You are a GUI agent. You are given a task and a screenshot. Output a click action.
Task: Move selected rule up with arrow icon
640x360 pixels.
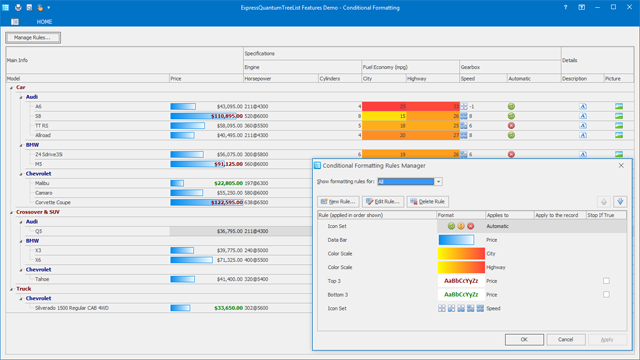pyautogui.click(x=604, y=202)
